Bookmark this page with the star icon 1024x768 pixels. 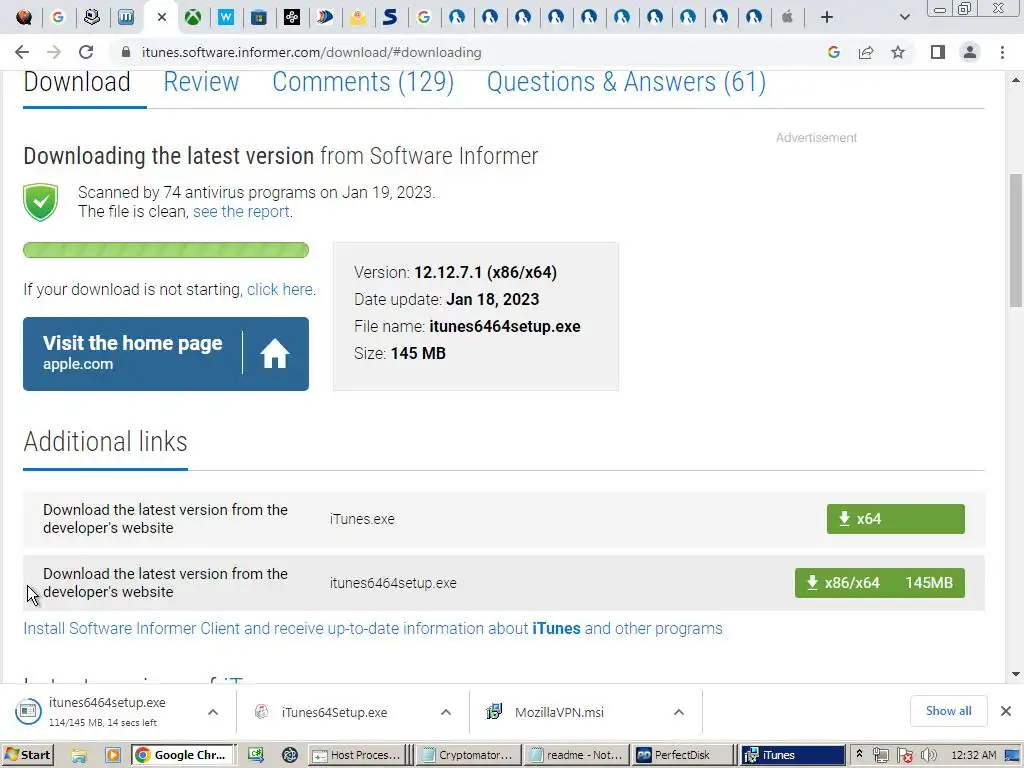(898, 52)
